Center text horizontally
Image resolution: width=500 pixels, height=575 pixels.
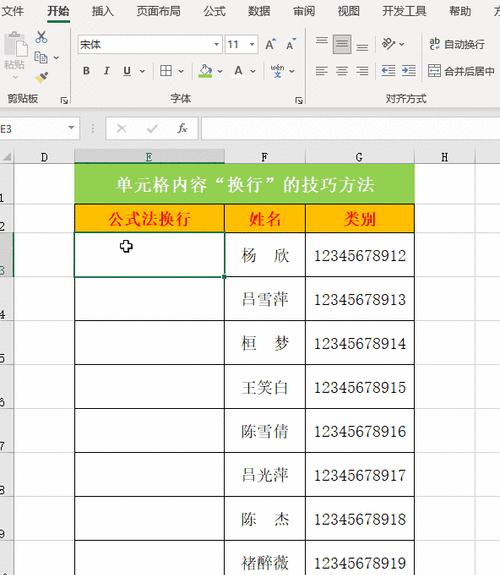click(342, 70)
